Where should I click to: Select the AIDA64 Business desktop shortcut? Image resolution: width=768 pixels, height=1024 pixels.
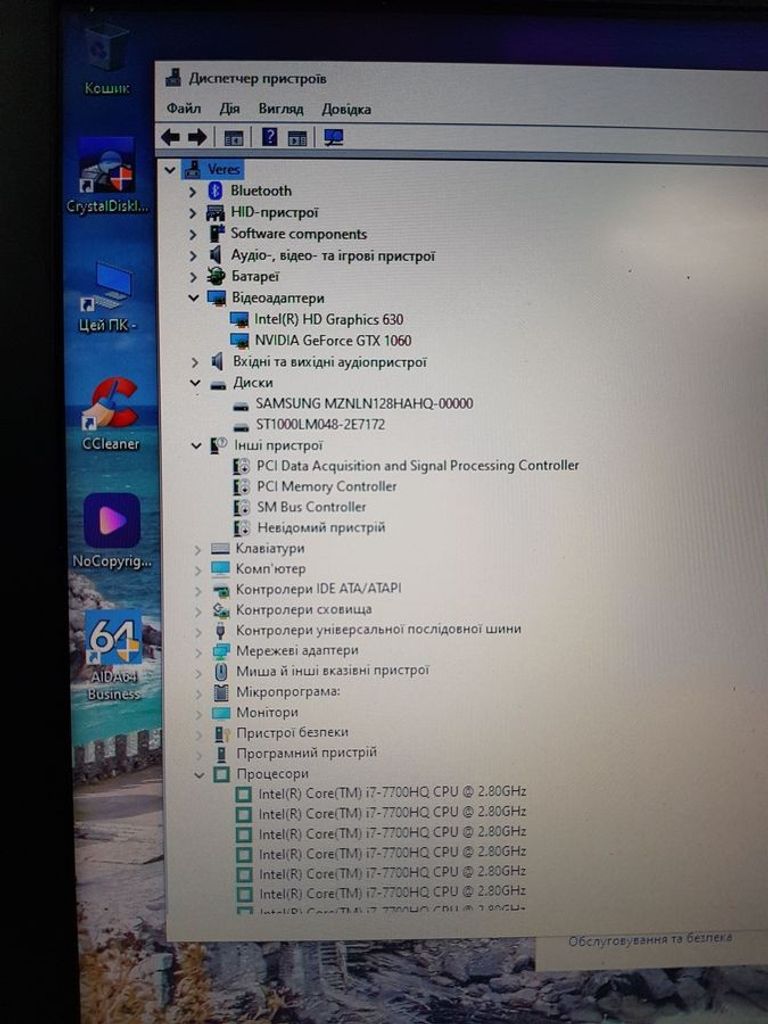[114, 656]
